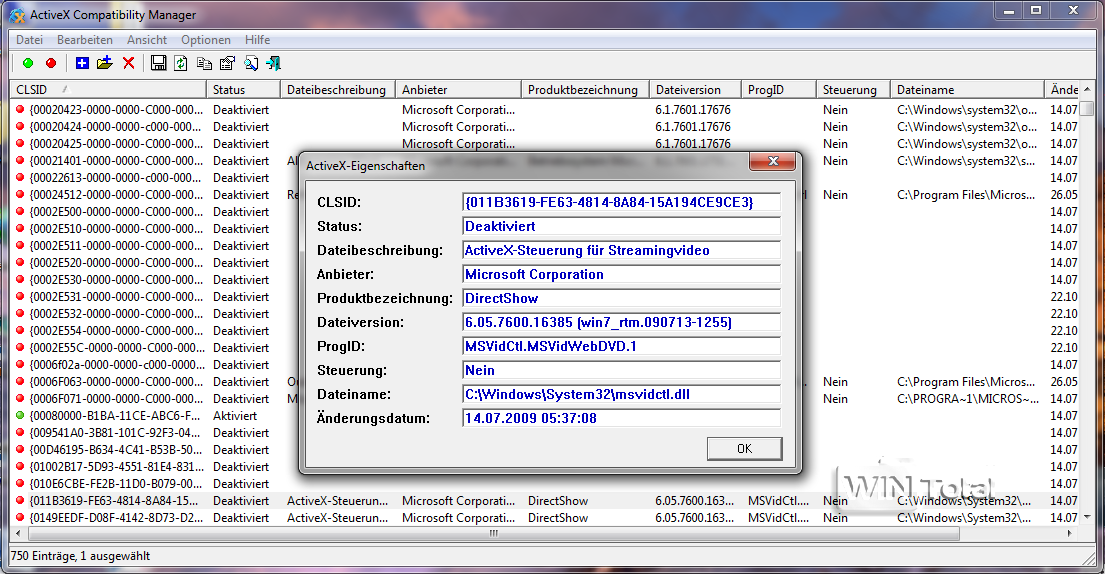1105x574 pixels.
Task: Open the Optionen menu
Action: (x=206, y=40)
